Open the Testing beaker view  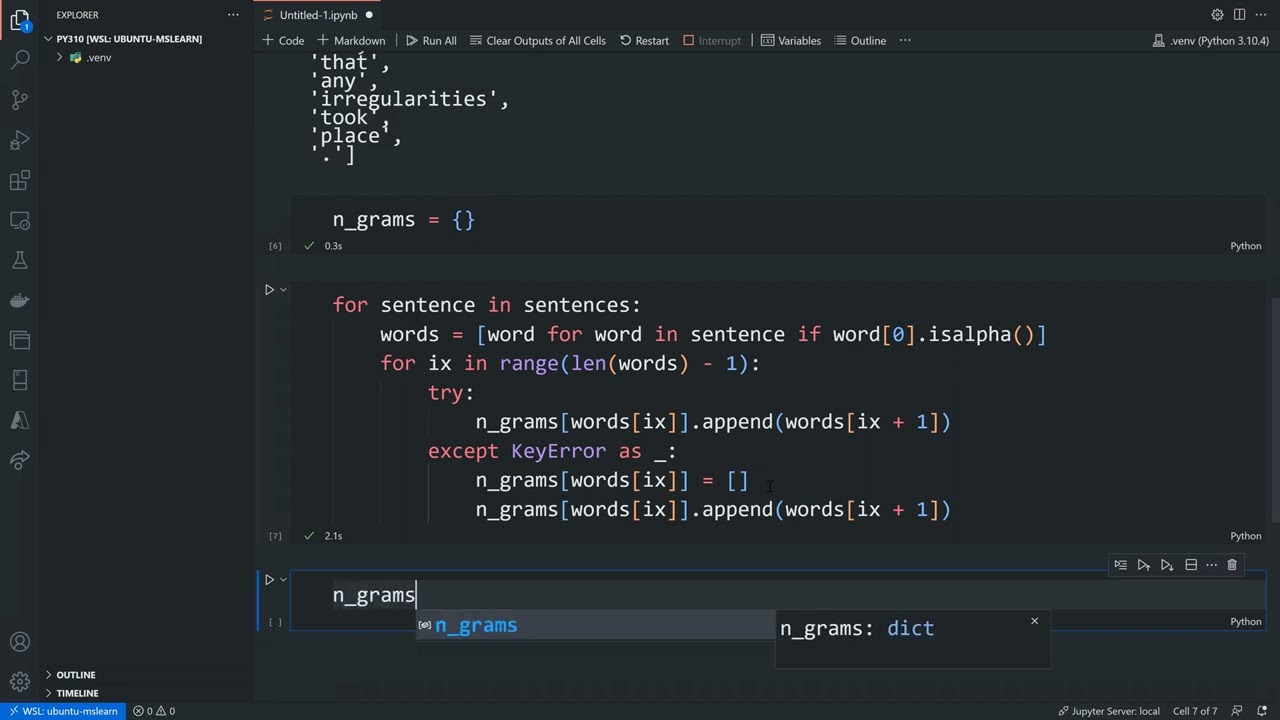19,260
